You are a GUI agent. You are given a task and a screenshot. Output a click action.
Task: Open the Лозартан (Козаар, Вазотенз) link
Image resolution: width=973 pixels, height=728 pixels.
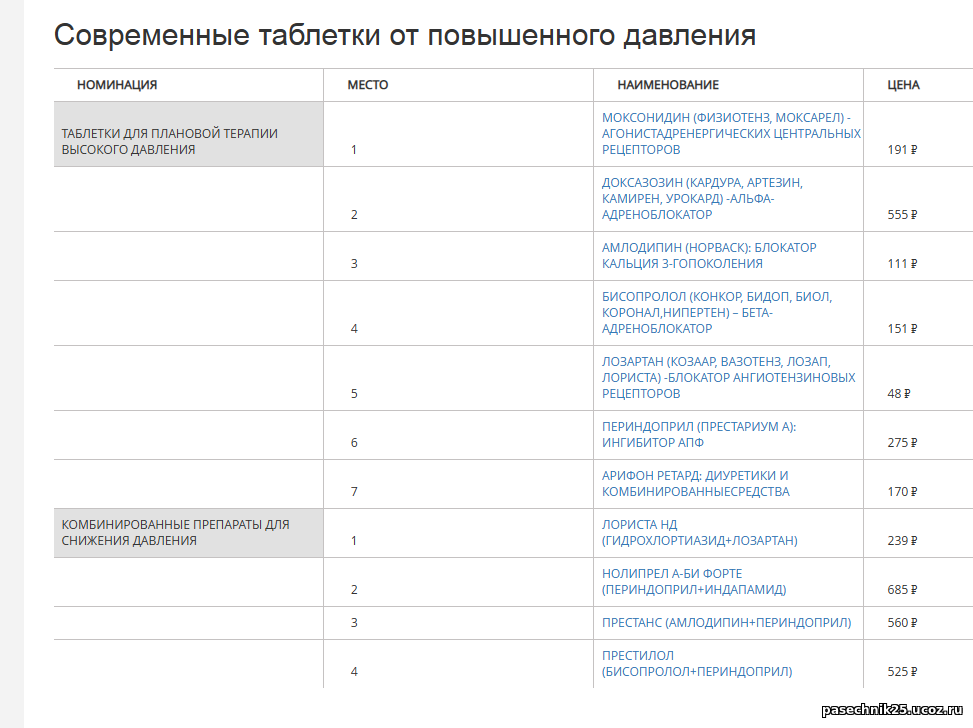(x=728, y=377)
